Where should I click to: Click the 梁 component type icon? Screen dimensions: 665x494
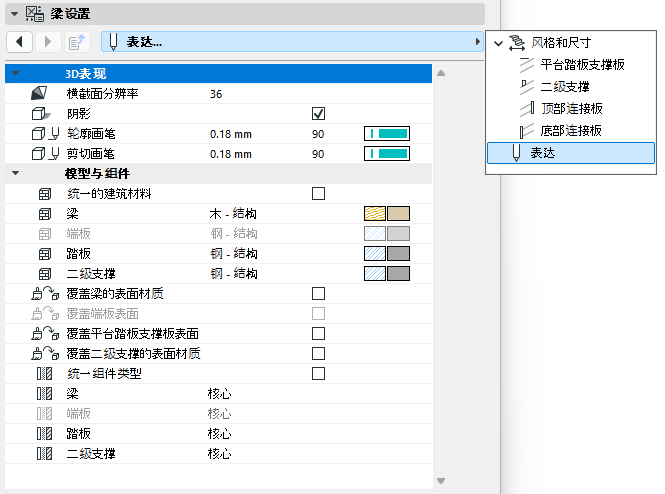[45, 394]
